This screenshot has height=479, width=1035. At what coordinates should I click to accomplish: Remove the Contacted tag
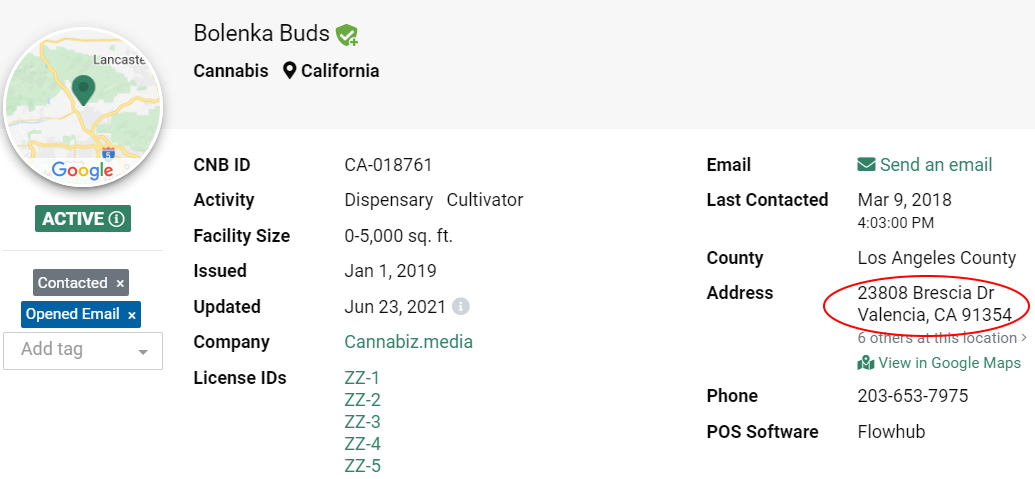click(120, 284)
